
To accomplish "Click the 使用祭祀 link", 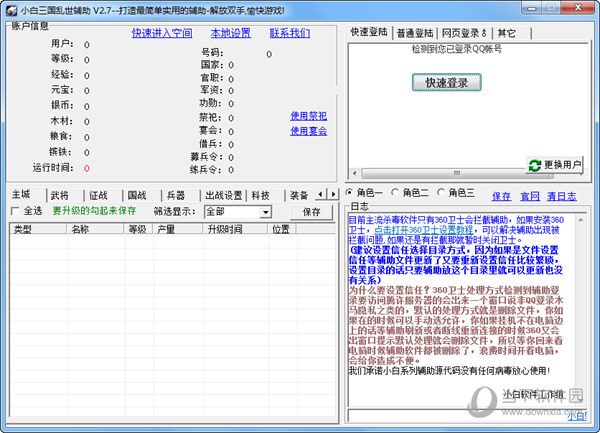I will tap(308, 116).
